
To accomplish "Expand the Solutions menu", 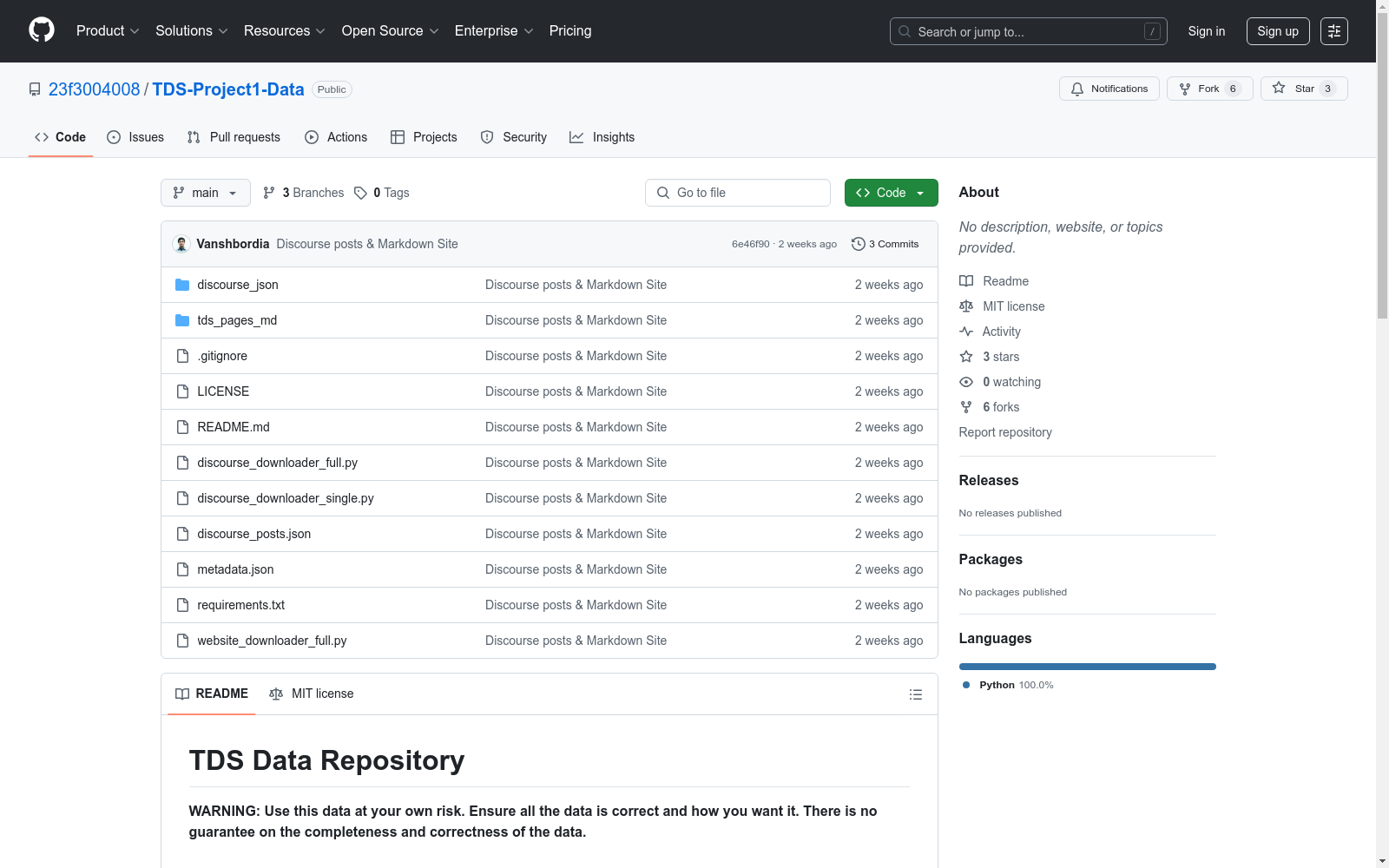I will click(192, 31).
